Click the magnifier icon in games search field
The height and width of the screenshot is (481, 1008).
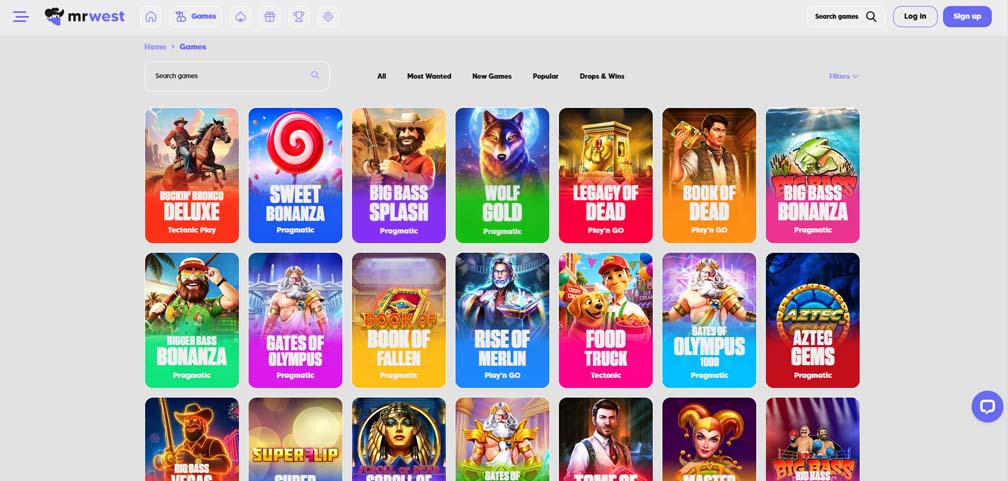315,75
